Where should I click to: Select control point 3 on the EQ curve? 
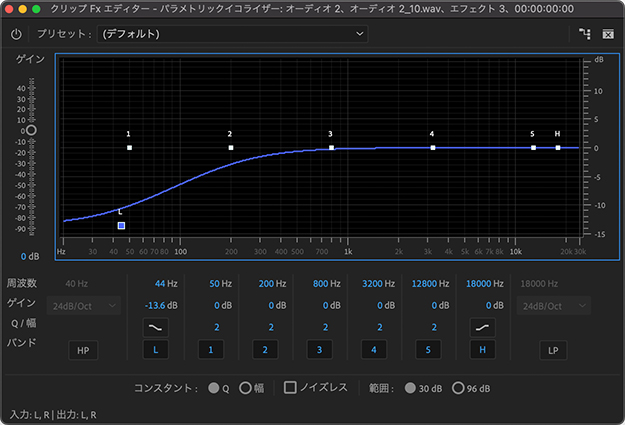331,148
